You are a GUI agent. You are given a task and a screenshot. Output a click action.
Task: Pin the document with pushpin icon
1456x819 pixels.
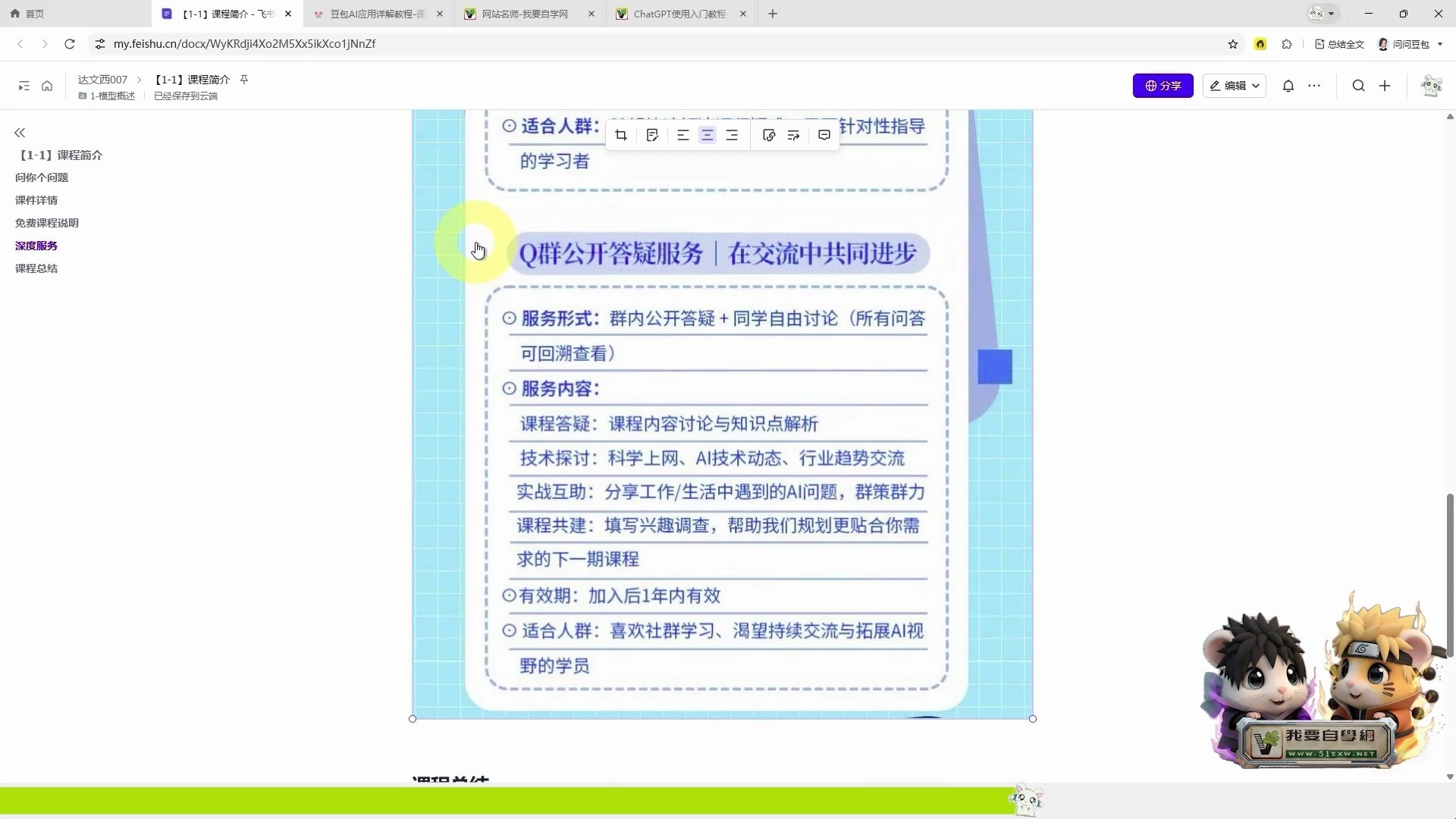tap(244, 80)
